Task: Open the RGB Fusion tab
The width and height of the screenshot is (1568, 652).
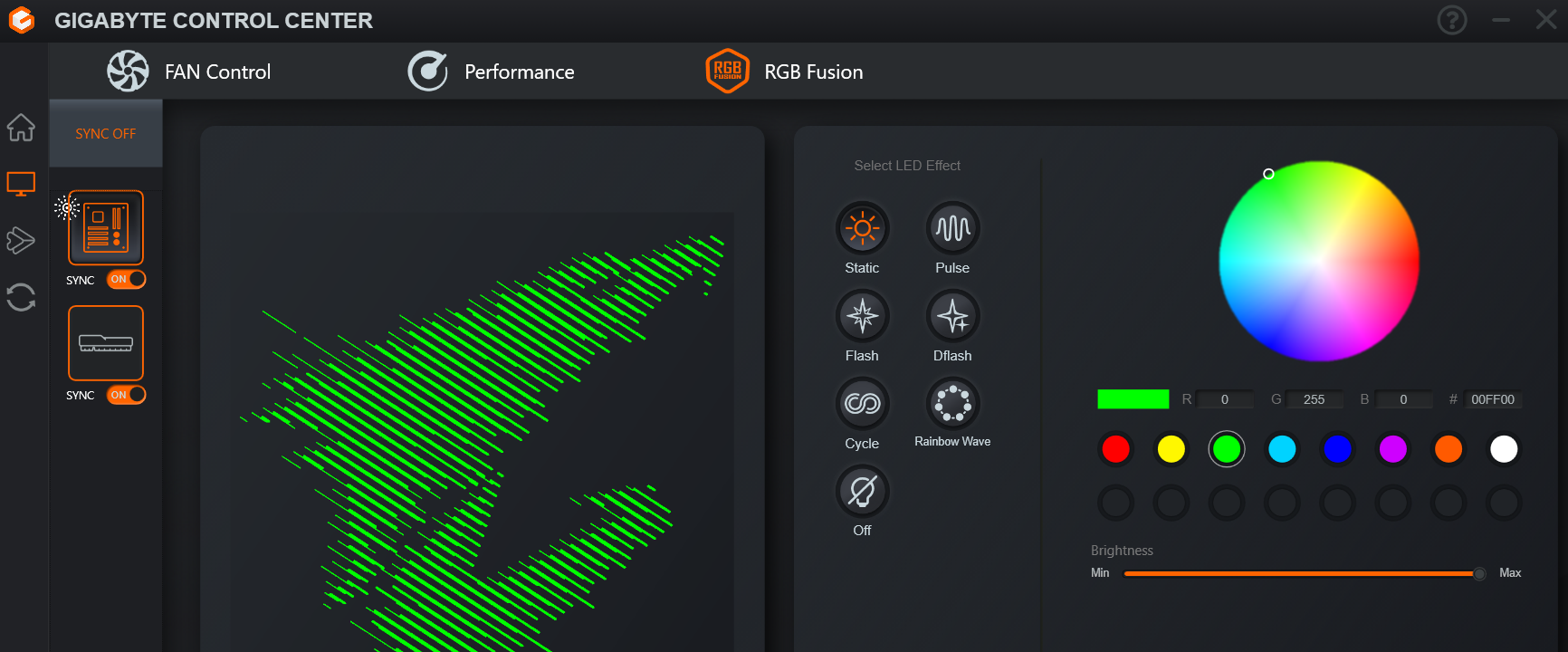Action: point(784,72)
